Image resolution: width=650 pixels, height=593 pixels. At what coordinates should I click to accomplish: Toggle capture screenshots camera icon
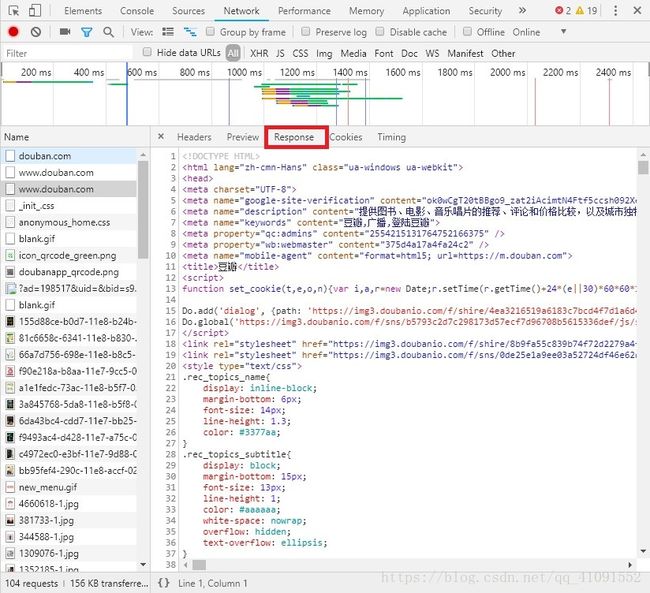(65, 32)
